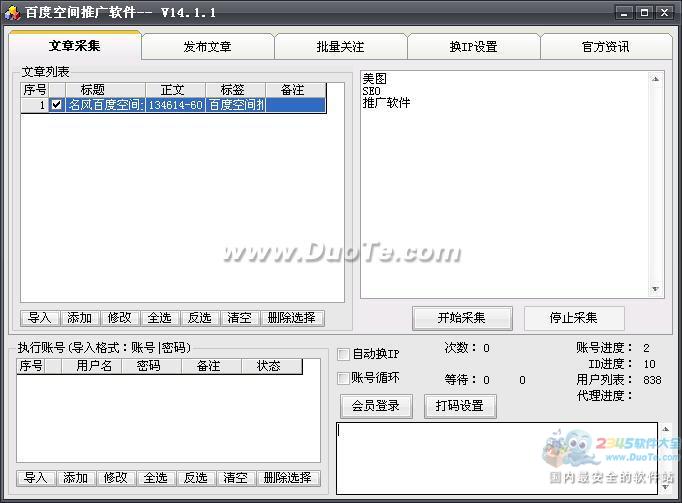
Task: Click 导入 under the account list
Action: click(x=36, y=478)
